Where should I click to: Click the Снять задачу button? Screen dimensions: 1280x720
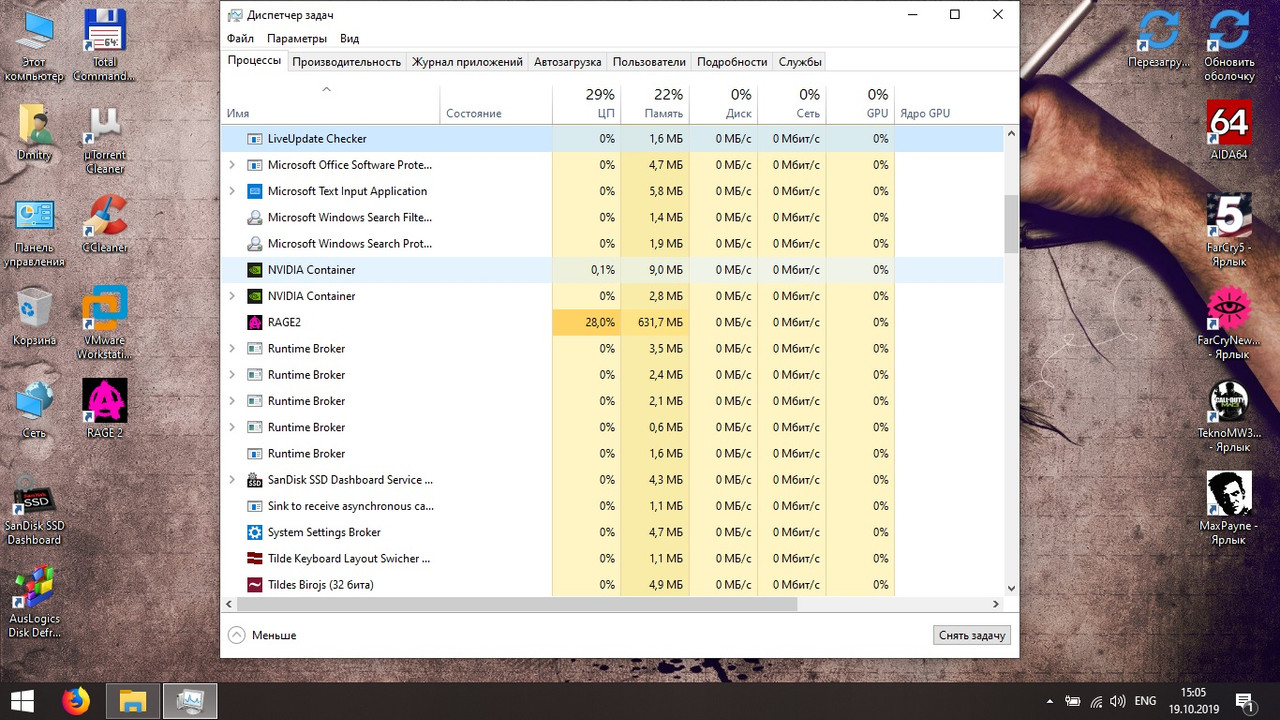click(972, 635)
